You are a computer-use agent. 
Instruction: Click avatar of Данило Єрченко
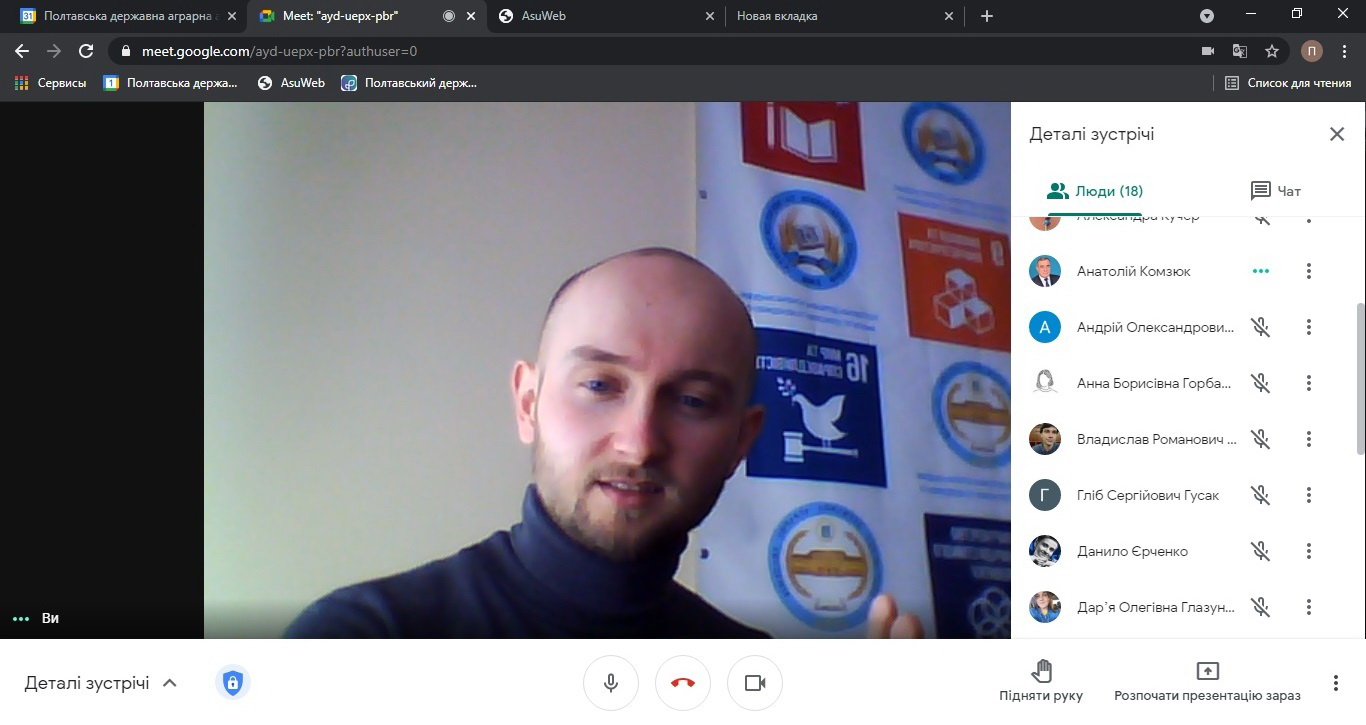[x=1045, y=551]
